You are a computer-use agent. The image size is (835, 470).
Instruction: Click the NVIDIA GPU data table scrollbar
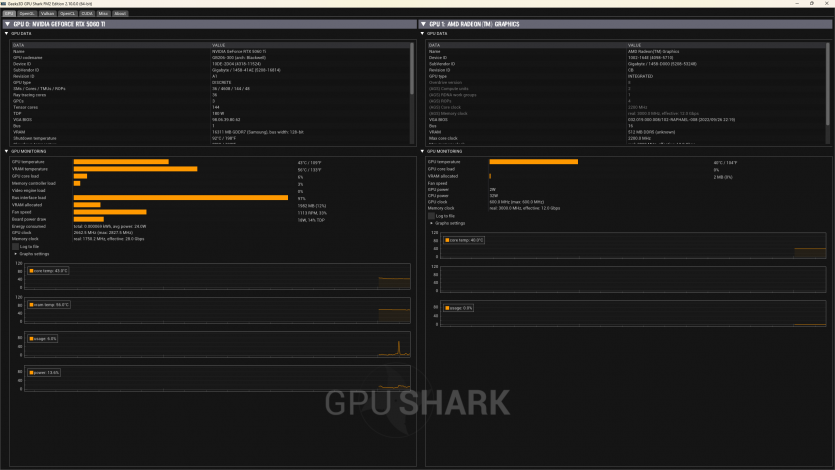412,70
